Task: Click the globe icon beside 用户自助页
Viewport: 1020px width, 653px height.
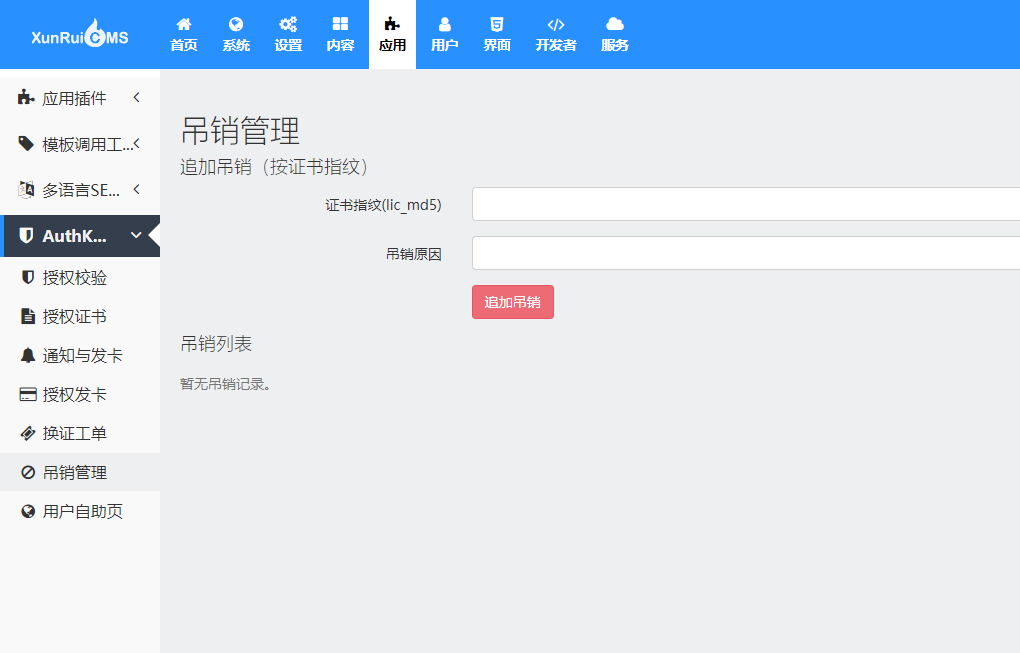Action: 27,511
